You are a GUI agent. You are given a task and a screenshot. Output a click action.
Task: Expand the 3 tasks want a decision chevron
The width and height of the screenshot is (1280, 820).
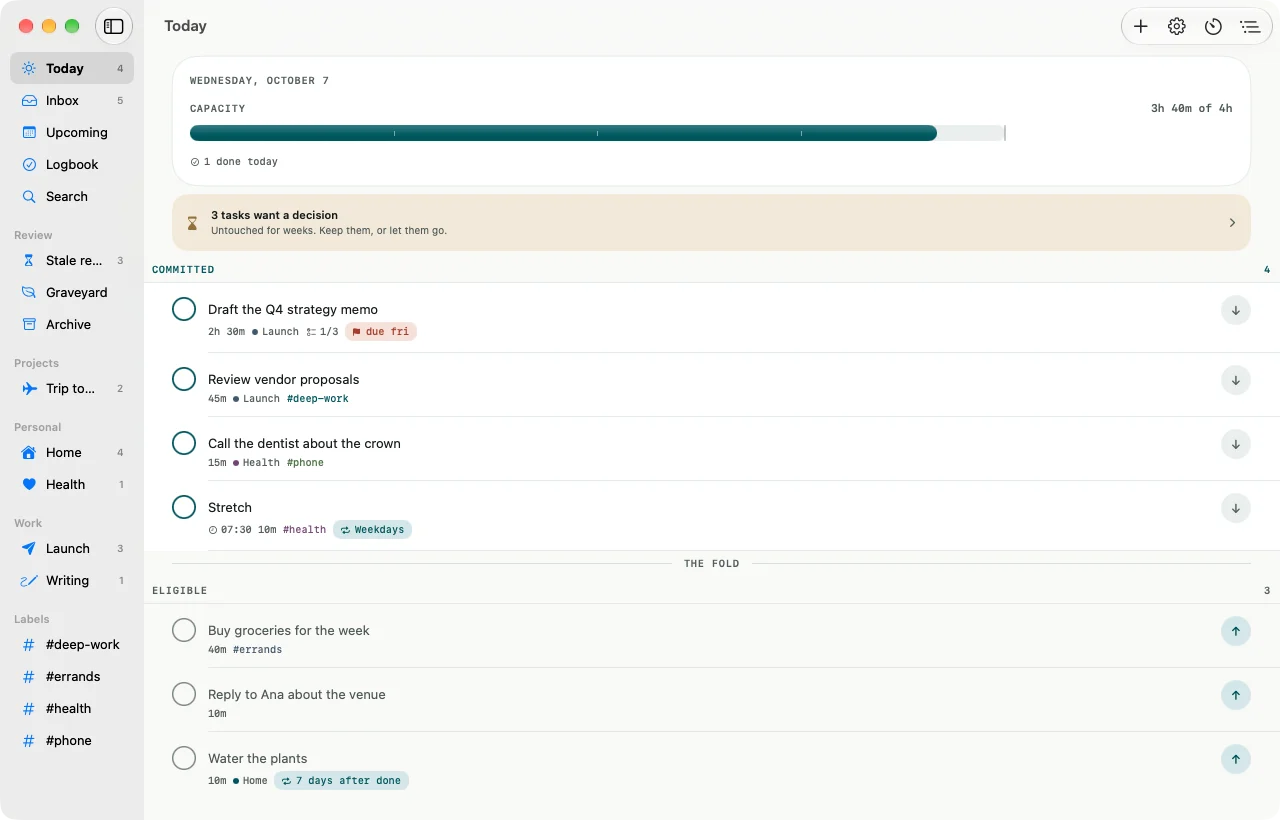pyautogui.click(x=1232, y=223)
